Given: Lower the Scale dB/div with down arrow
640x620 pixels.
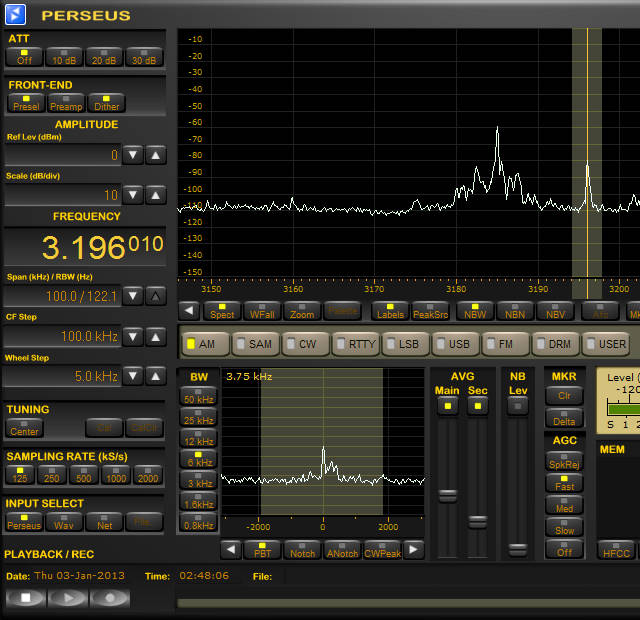Looking at the screenshot, I should pyautogui.click(x=133, y=195).
